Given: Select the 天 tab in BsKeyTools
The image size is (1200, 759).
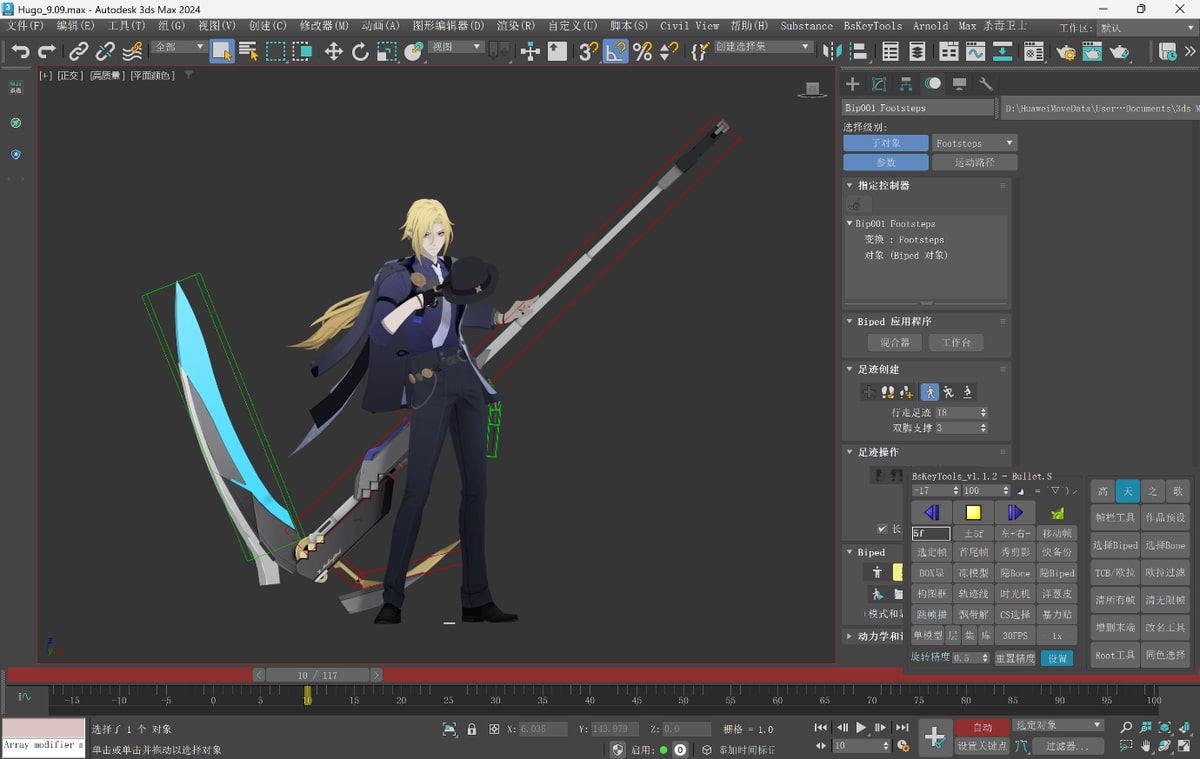Looking at the screenshot, I should pos(1127,491).
